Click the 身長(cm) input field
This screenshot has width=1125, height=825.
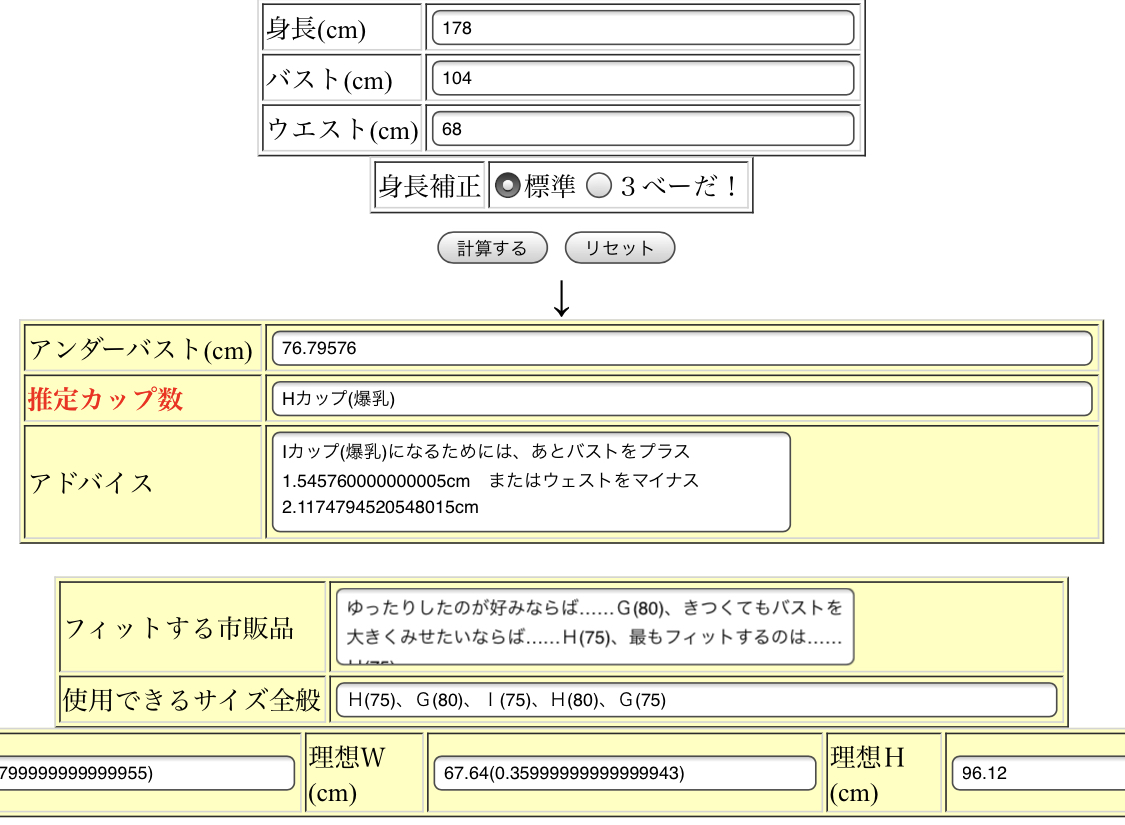pos(642,28)
